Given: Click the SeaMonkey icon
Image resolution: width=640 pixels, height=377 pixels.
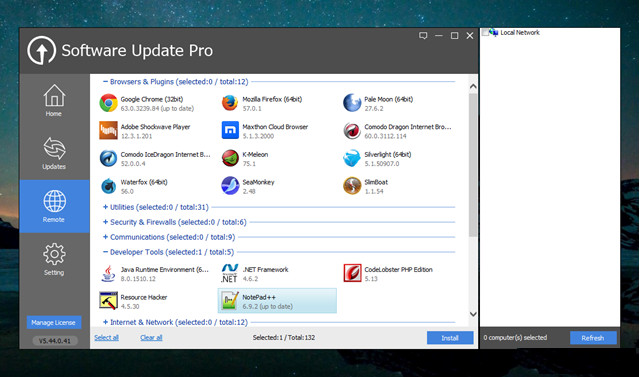Looking at the screenshot, I should pyautogui.click(x=230, y=186).
